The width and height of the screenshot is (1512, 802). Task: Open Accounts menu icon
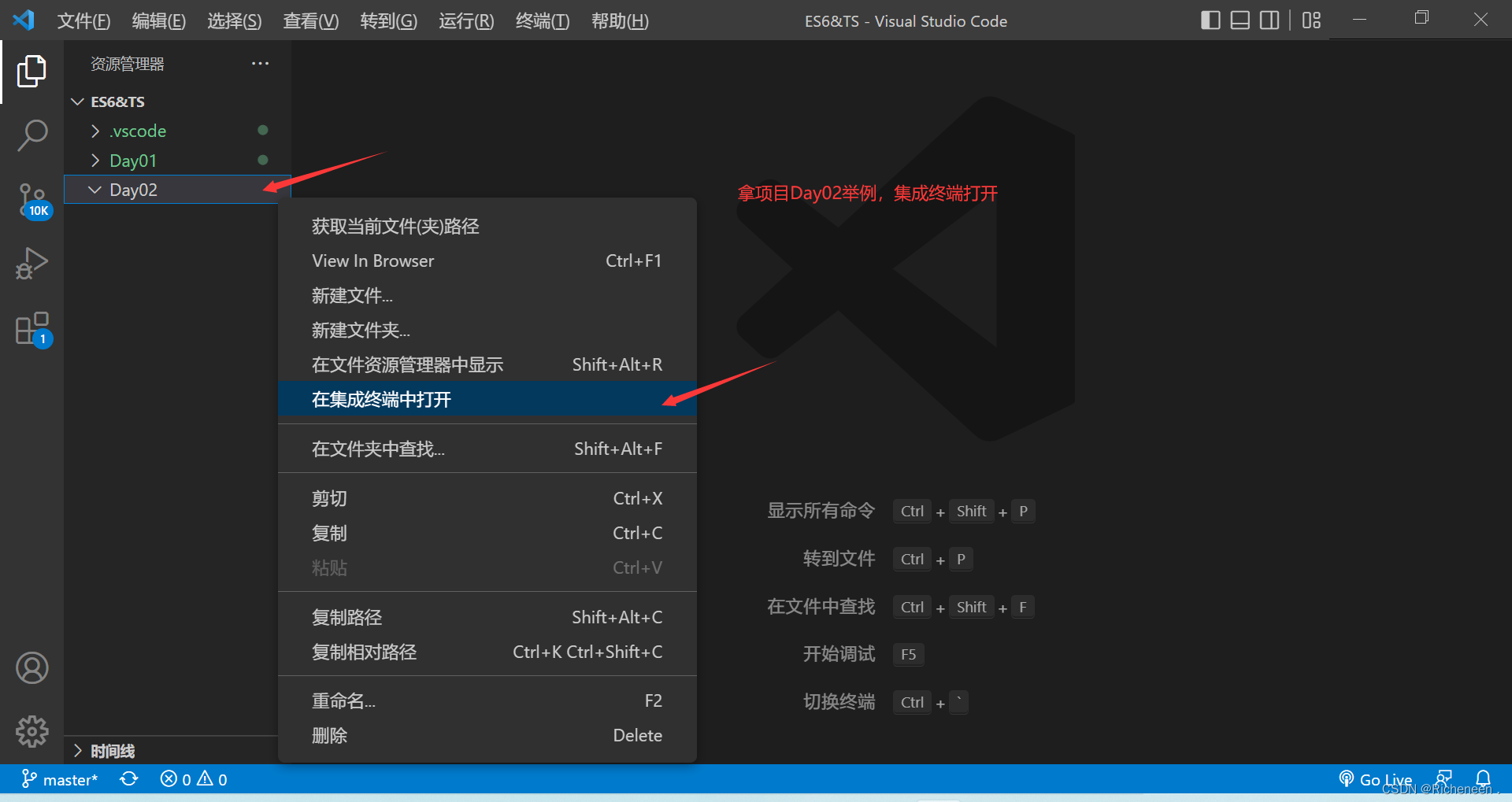click(31, 668)
